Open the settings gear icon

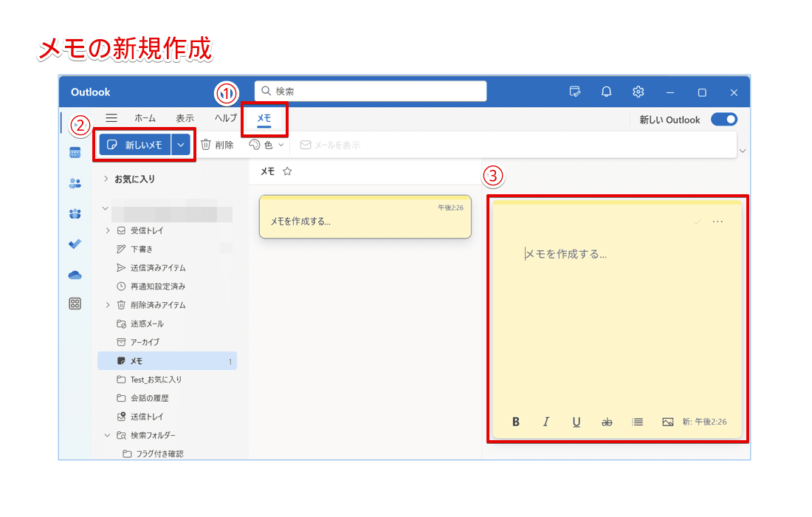pos(638,92)
